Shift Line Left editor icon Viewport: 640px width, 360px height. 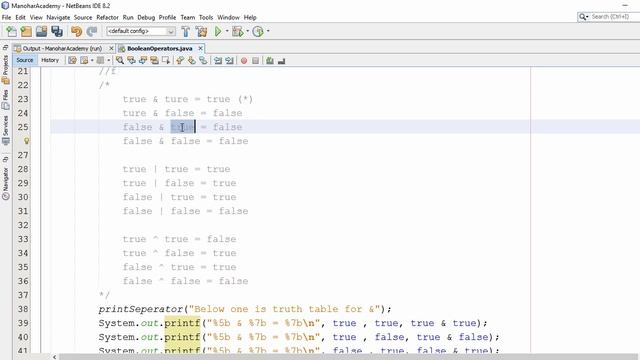[218, 60]
